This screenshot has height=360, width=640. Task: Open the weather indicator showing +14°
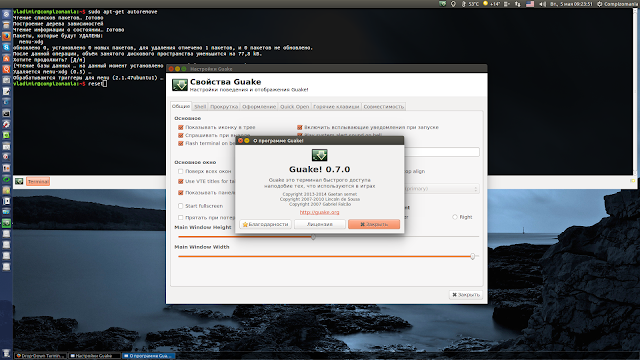(x=491, y=4)
